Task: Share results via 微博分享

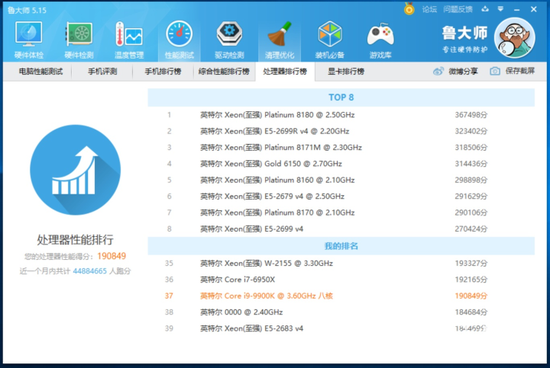Action: (455, 71)
